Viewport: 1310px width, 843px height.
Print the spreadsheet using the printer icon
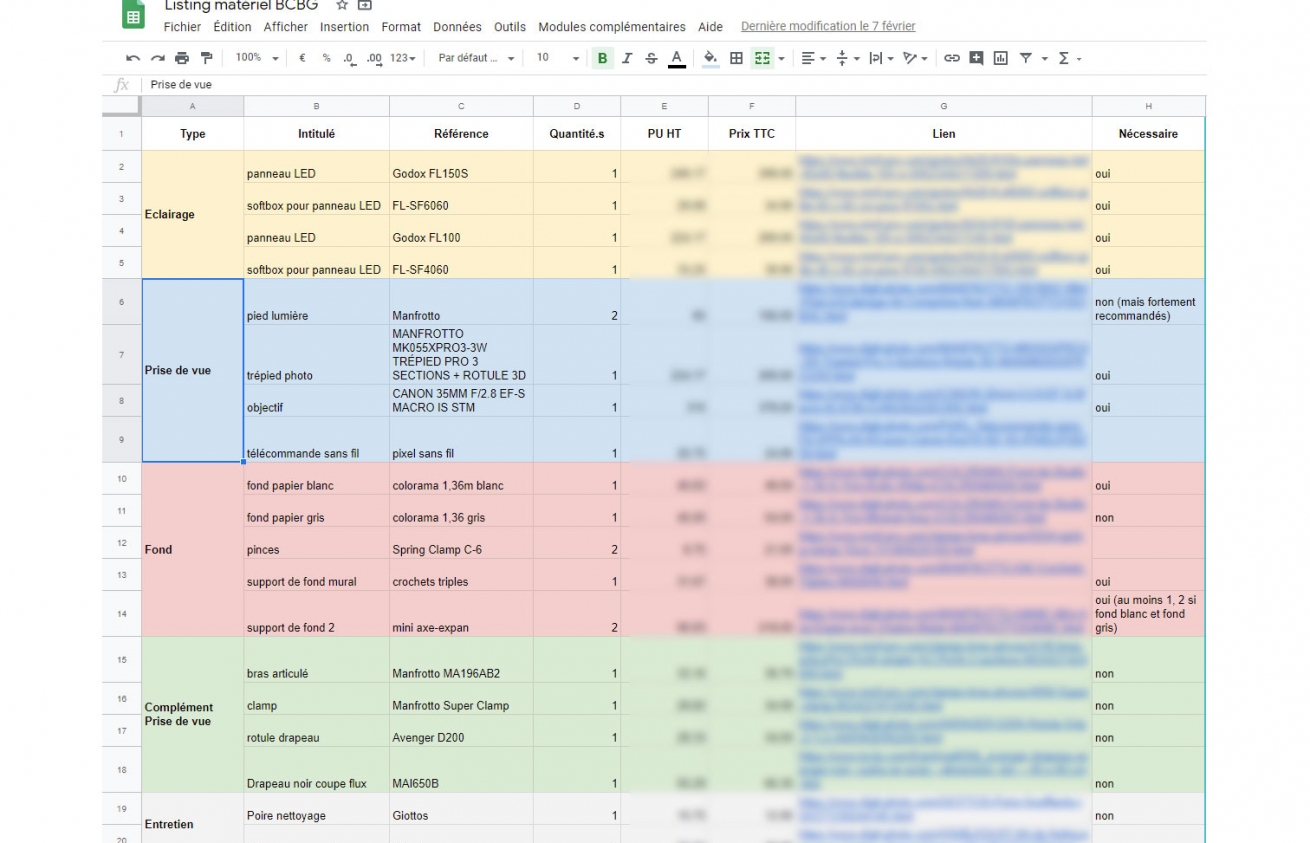[x=182, y=58]
